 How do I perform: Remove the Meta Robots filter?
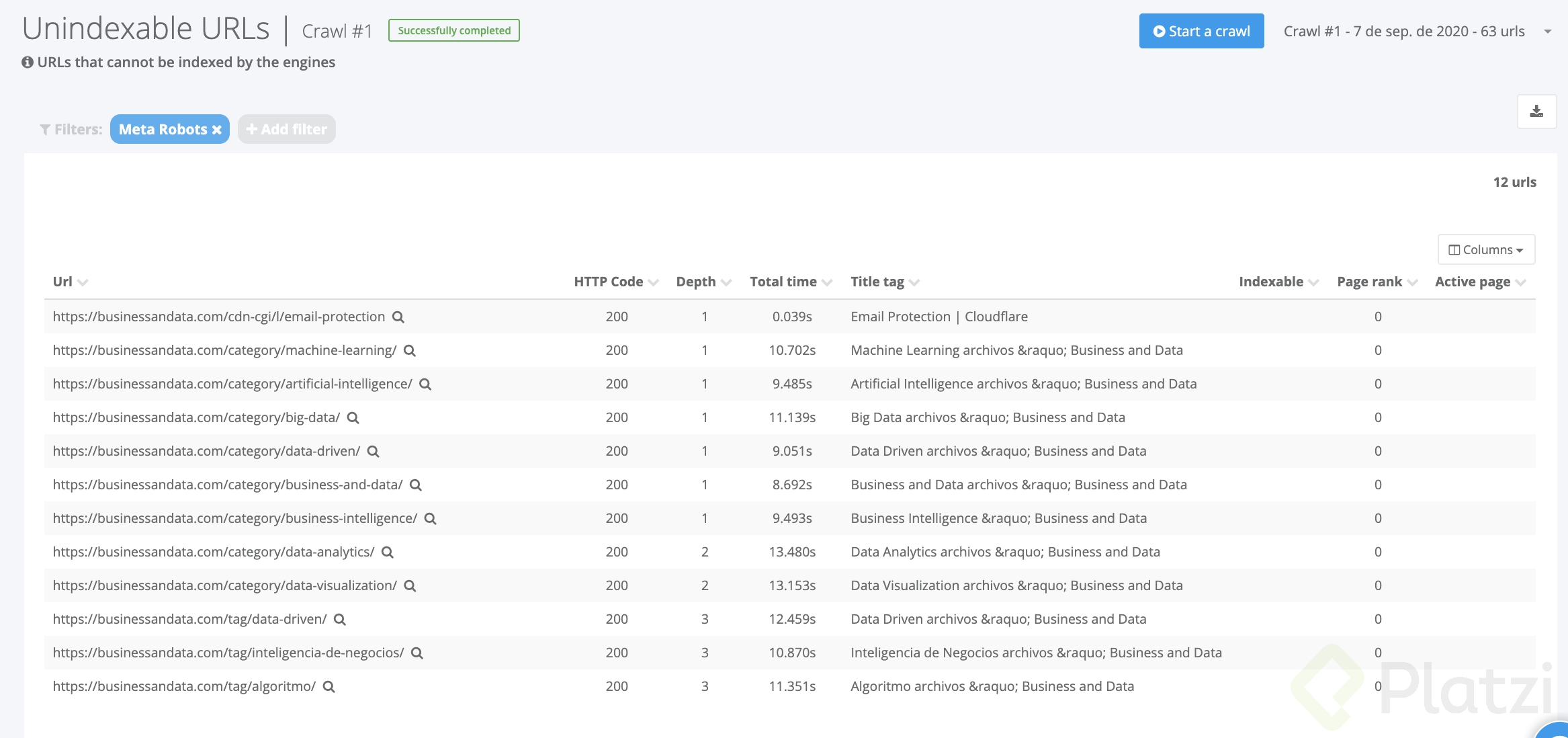point(217,130)
